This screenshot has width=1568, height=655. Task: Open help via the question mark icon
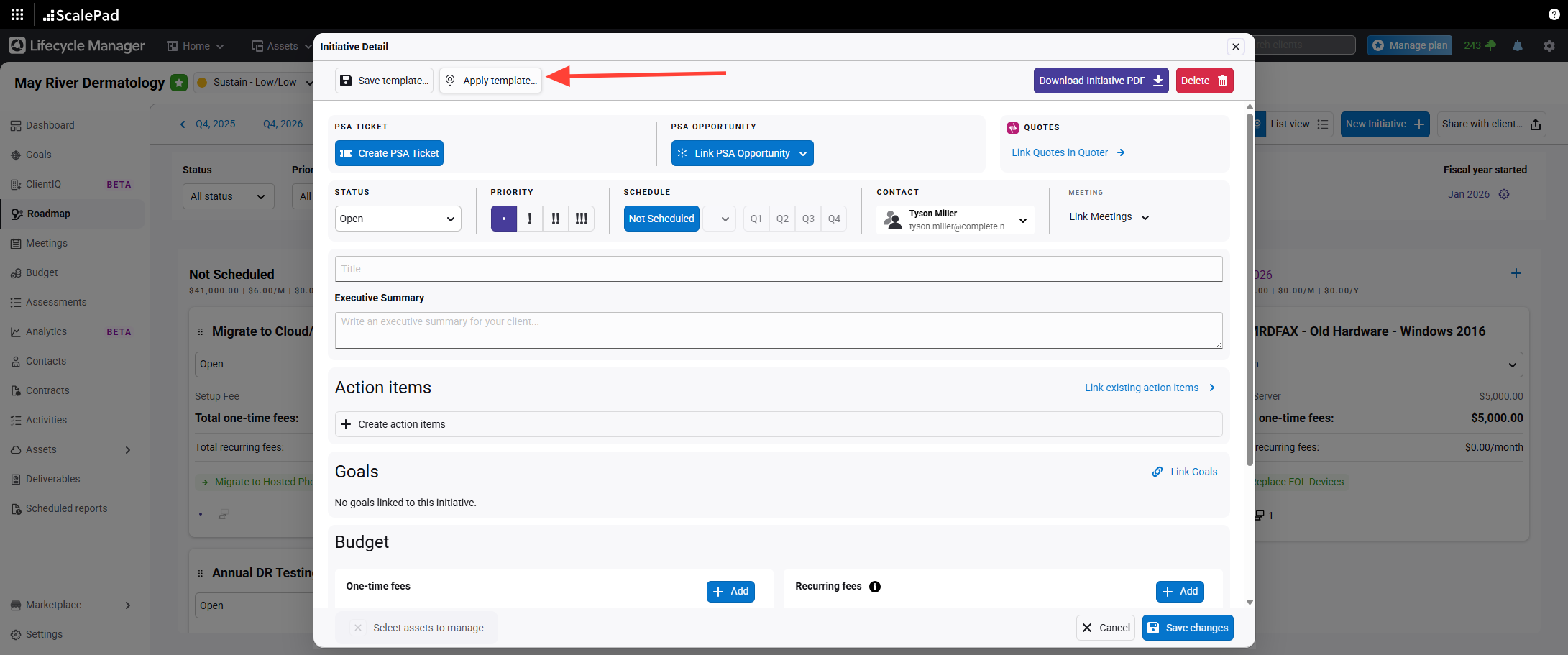(x=1554, y=14)
